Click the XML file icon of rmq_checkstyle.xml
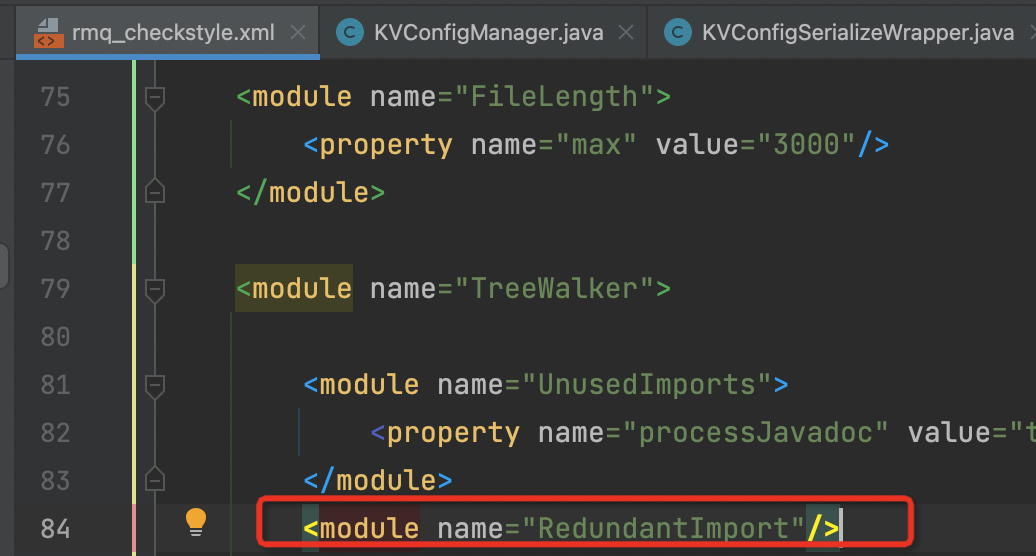Viewport: 1036px width, 556px height. [x=49, y=32]
